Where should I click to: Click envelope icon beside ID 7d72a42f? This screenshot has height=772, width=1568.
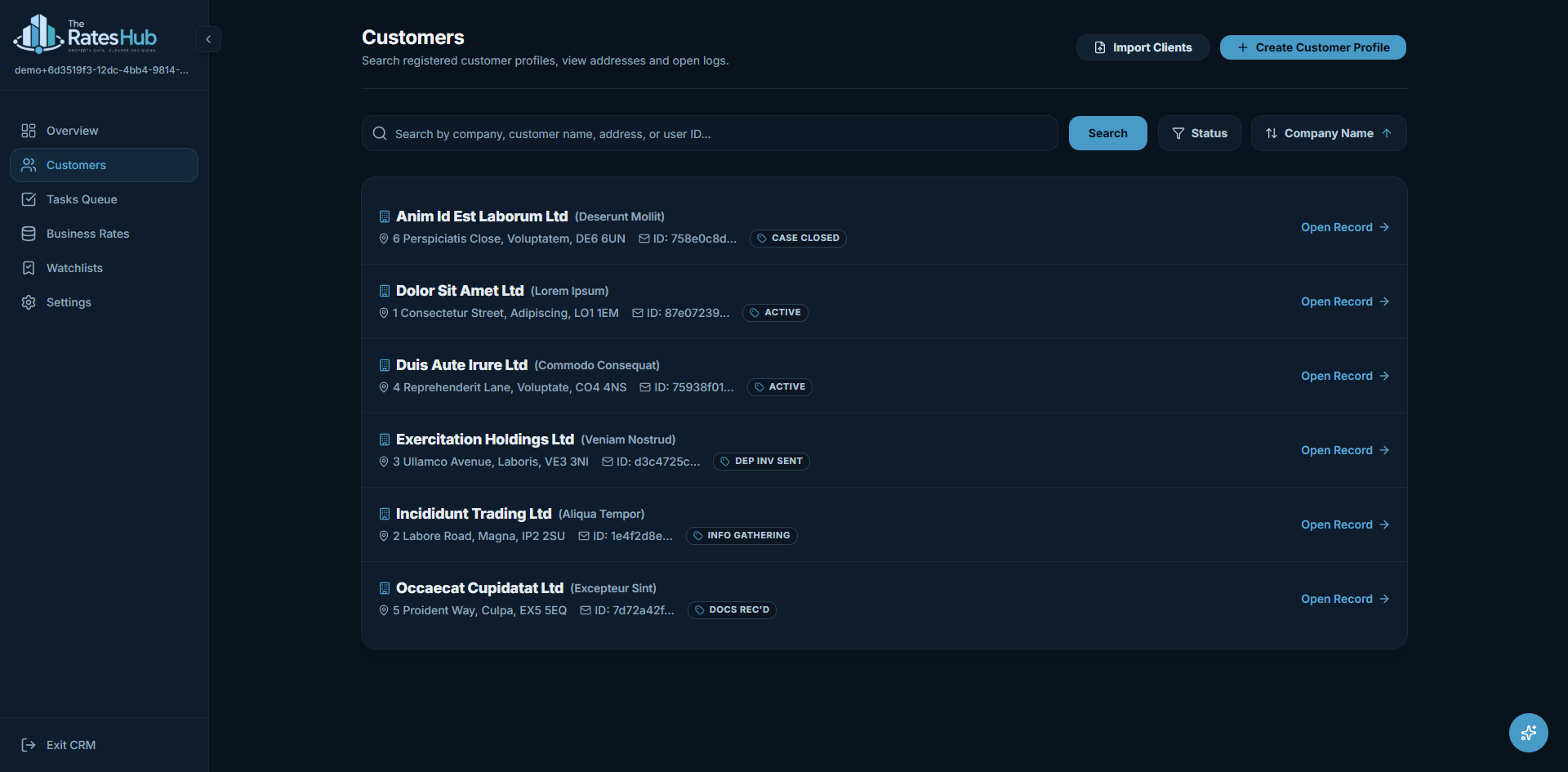[x=586, y=610]
